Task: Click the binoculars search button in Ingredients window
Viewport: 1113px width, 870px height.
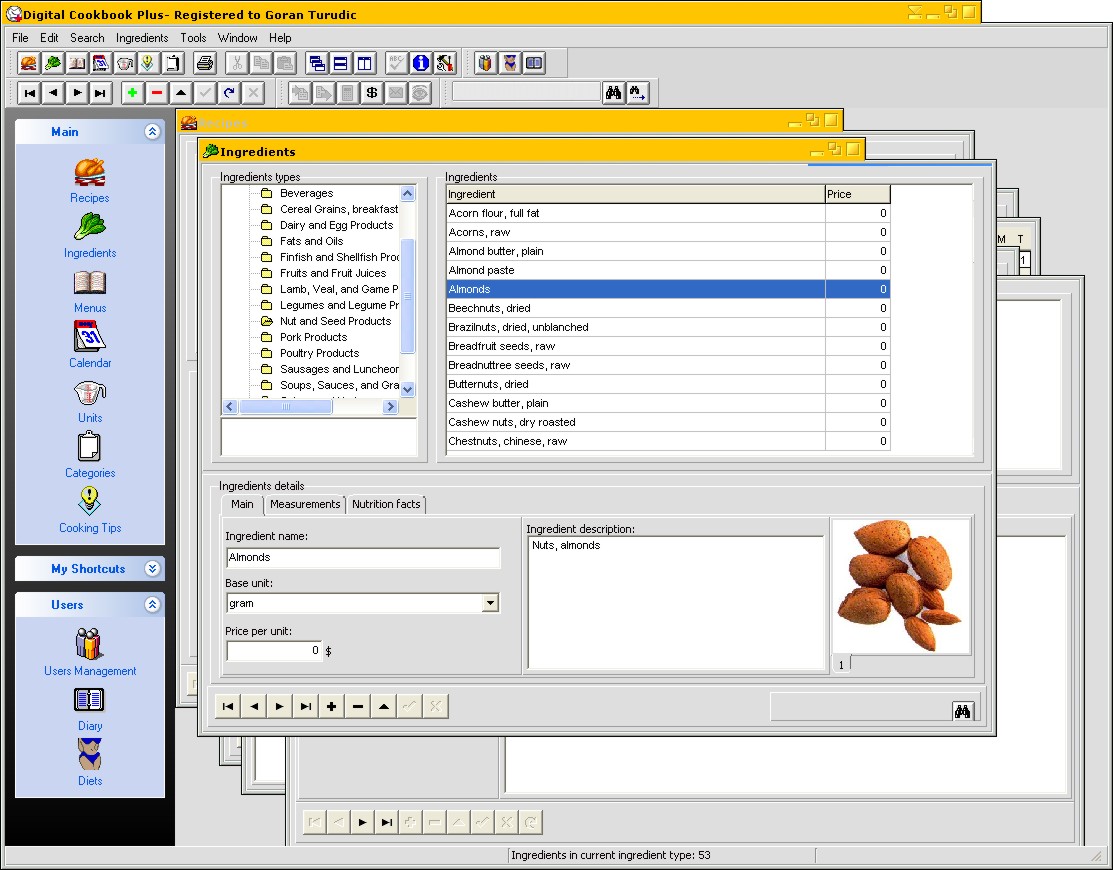Action: 963,710
